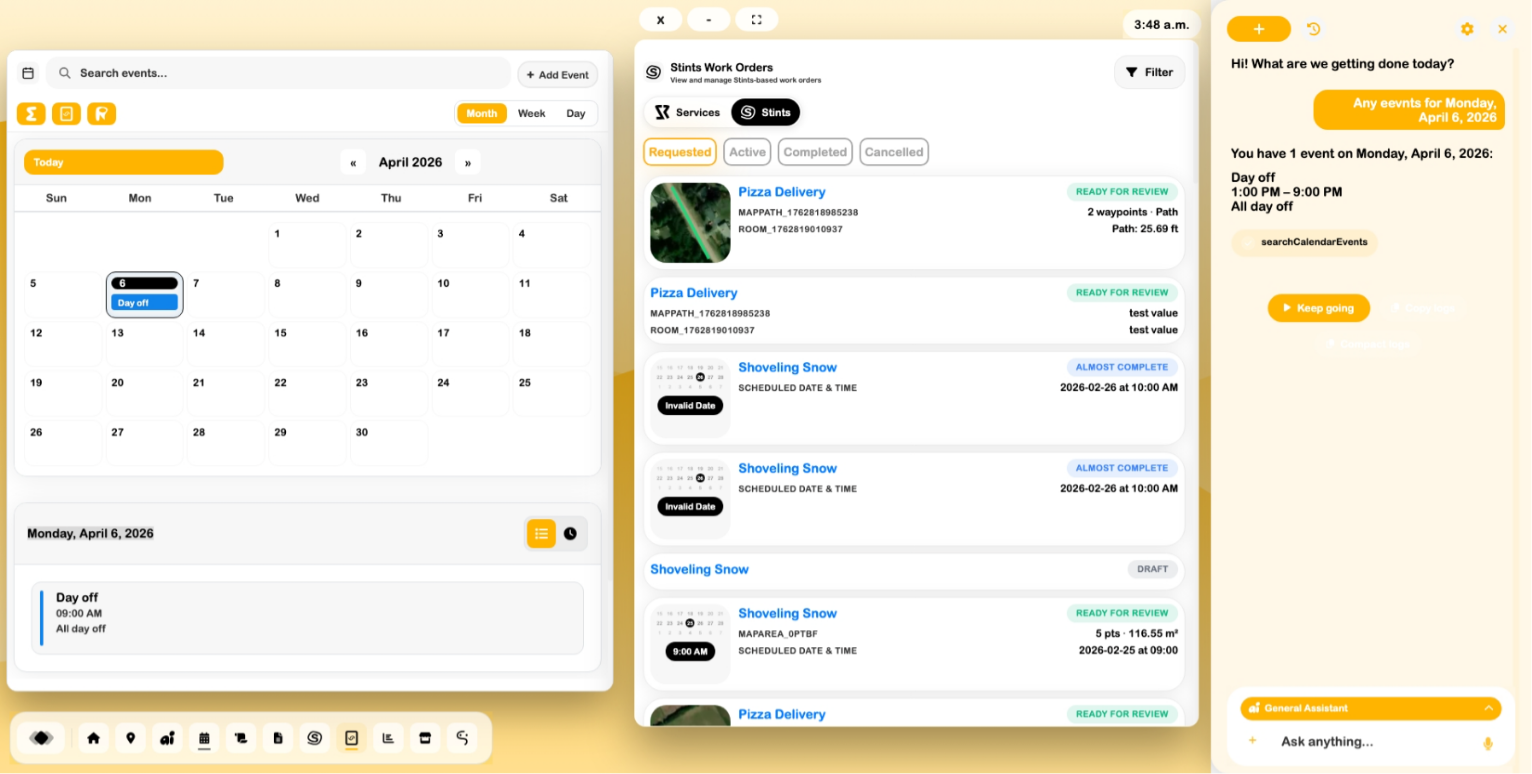1532x774 pixels.
Task: Switch to the Services tab
Action: (x=686, y=112)
